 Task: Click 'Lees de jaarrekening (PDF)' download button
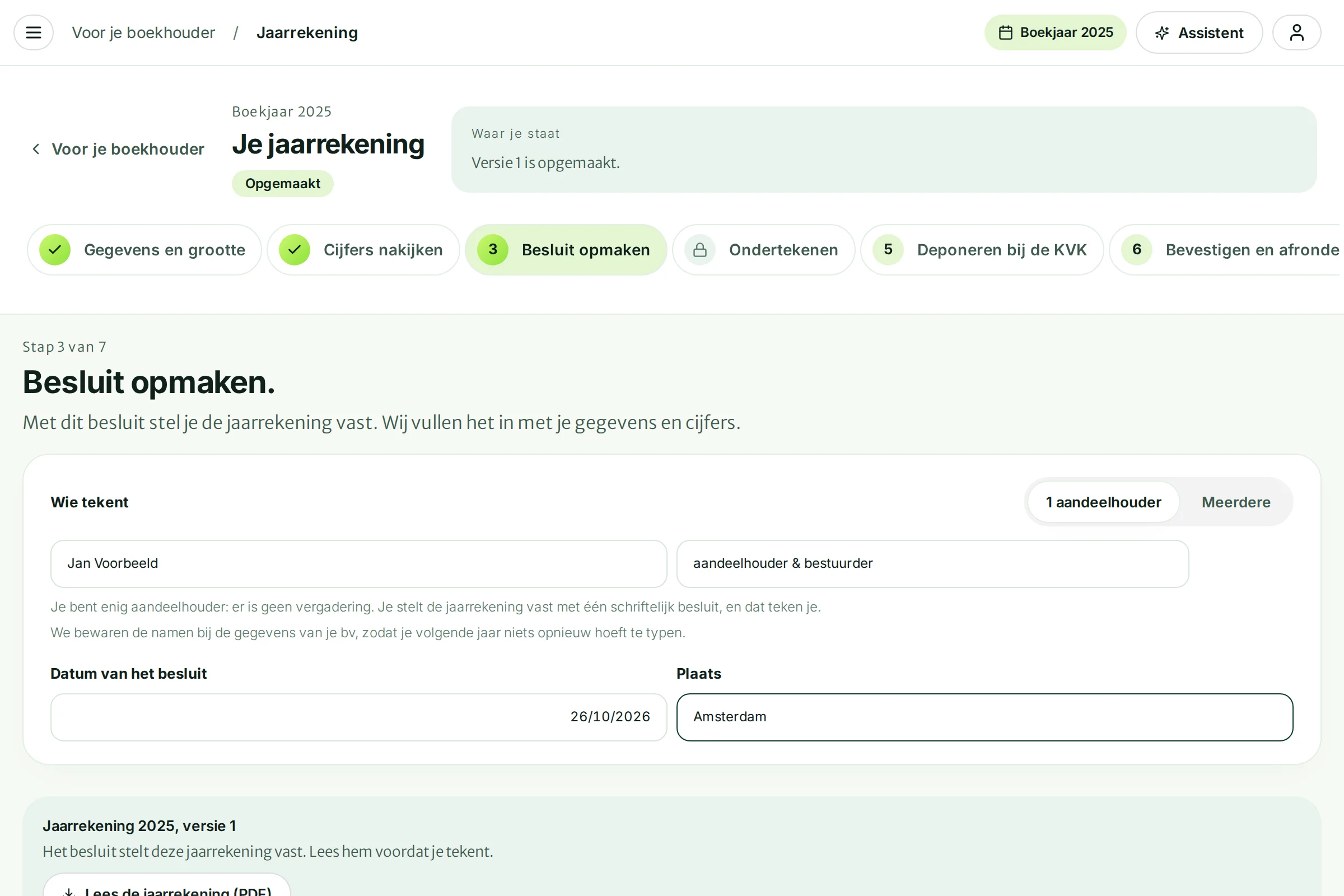(167, 885)
